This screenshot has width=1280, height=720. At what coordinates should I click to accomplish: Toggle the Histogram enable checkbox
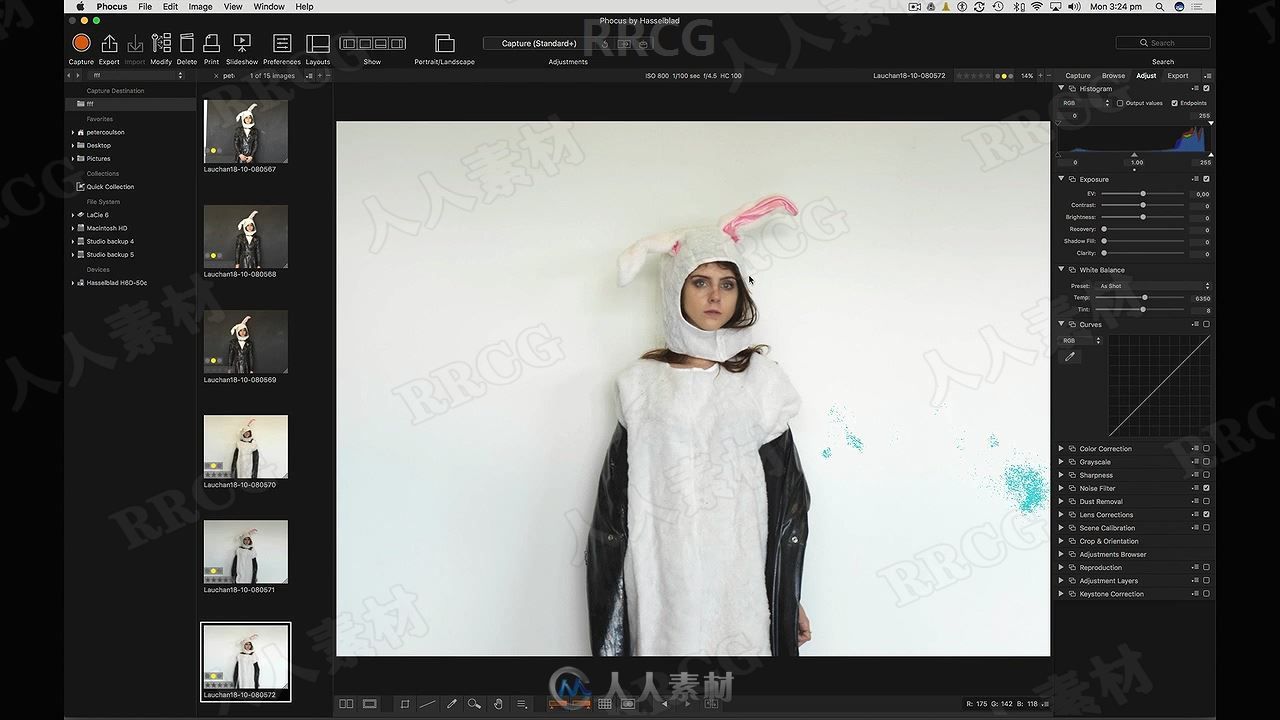[x=1206, y=88]
